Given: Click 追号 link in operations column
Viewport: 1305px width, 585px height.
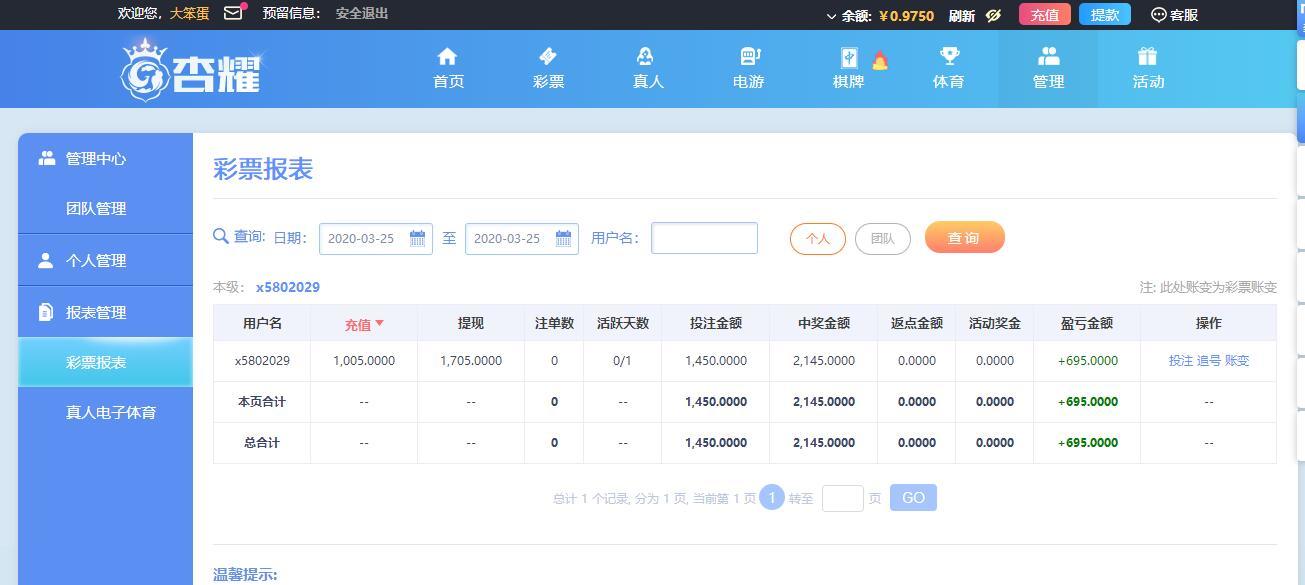Looking at the screenshot, I should [1209, 361].
